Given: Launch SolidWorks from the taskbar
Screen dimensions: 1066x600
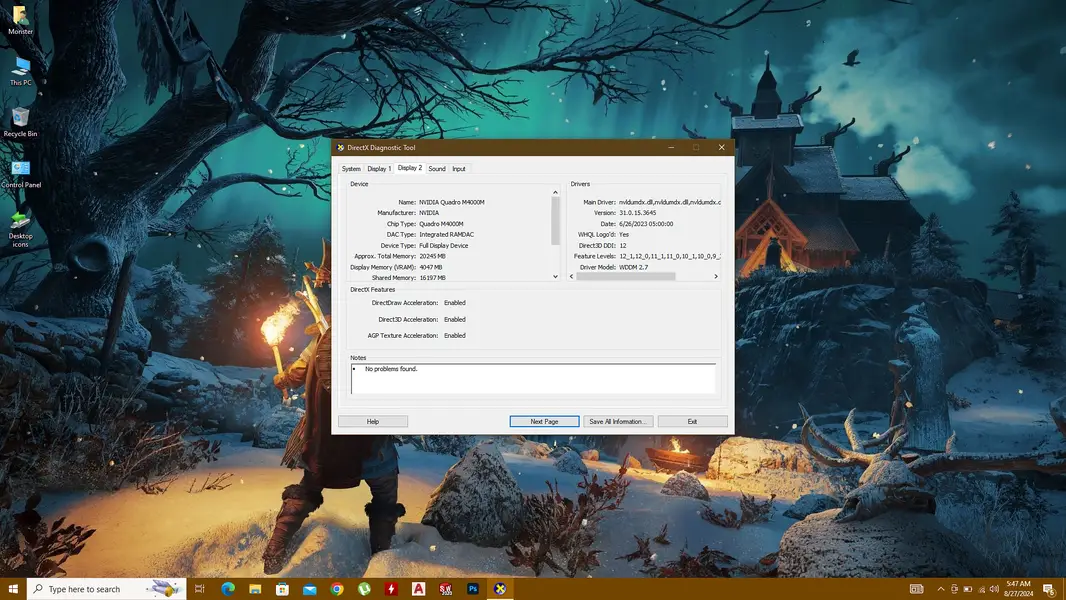Looking at the screenshot, I should pyautogui.click(x=445, y=588).
